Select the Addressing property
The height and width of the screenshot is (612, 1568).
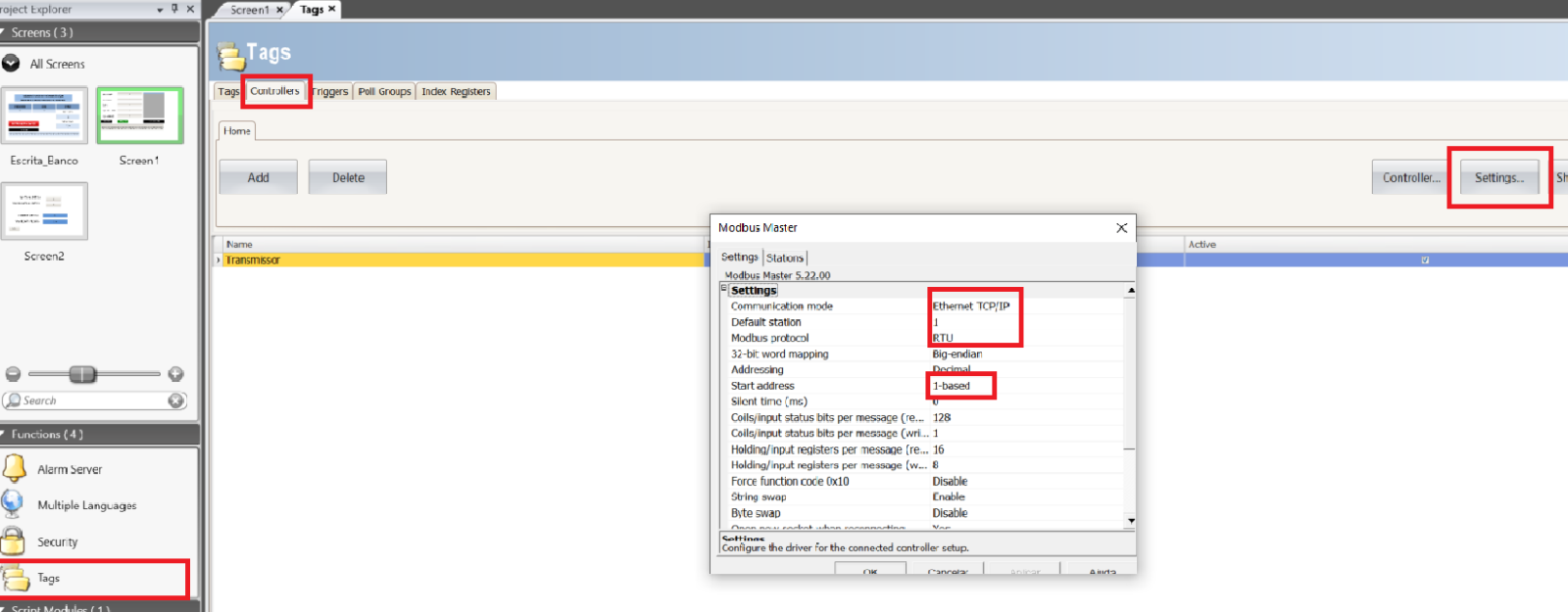[757, 369]
